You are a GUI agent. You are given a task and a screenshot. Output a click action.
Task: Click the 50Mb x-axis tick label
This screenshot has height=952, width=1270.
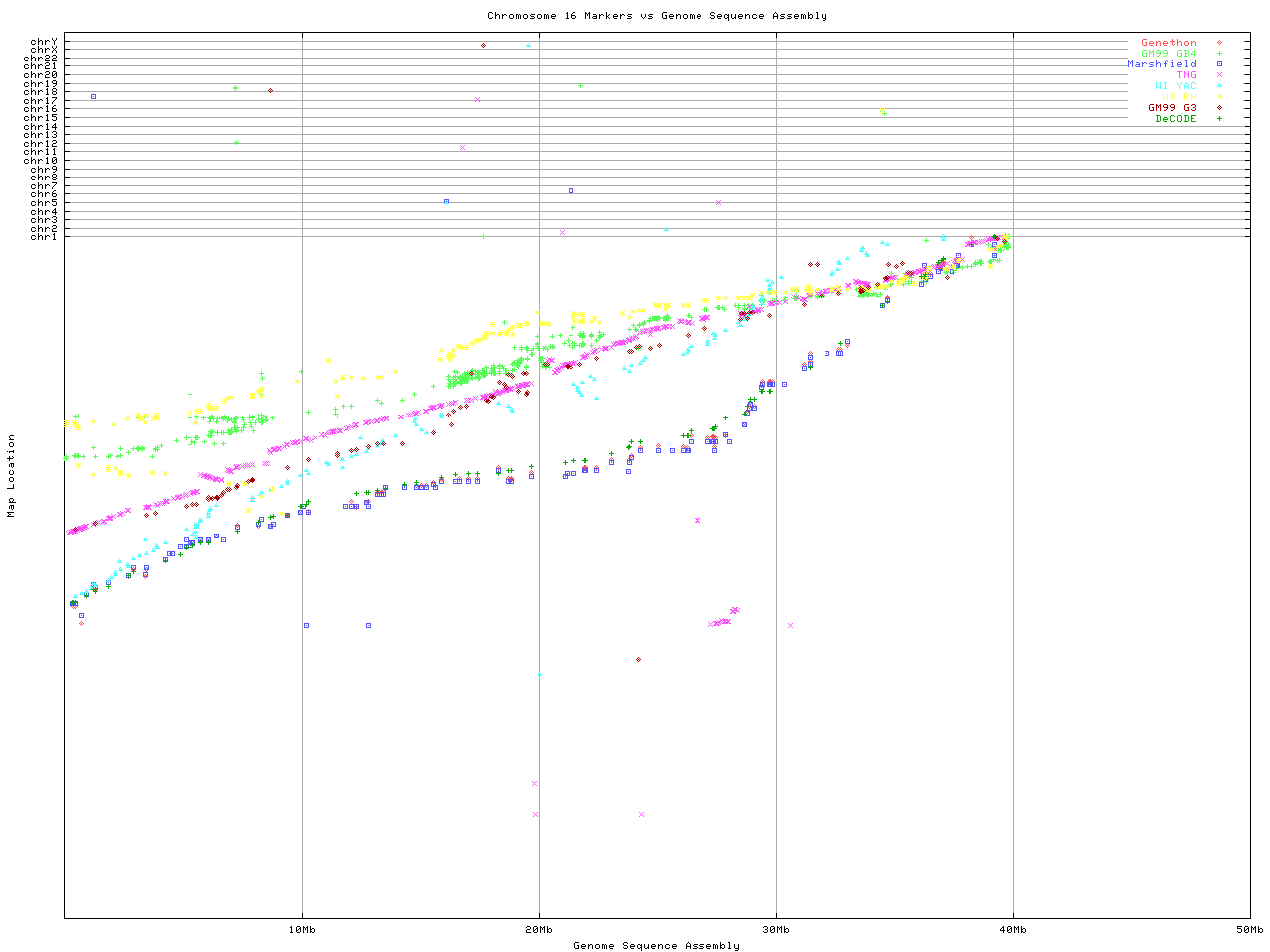1249,930
